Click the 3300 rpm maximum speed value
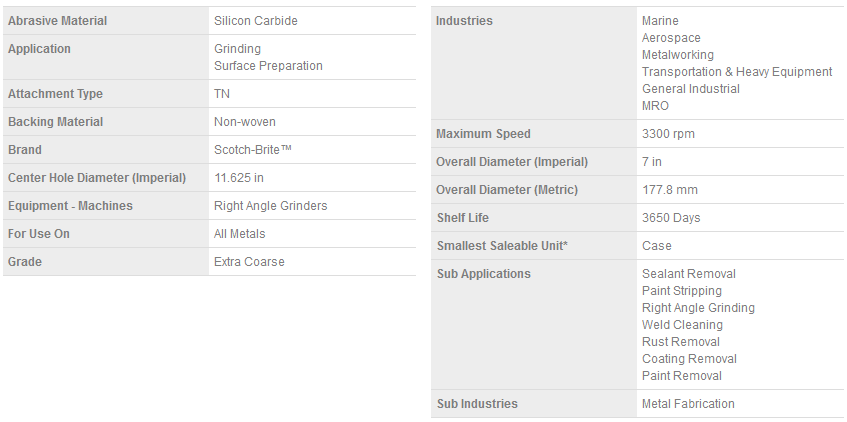The image size is (847, 422). (668, 134)
